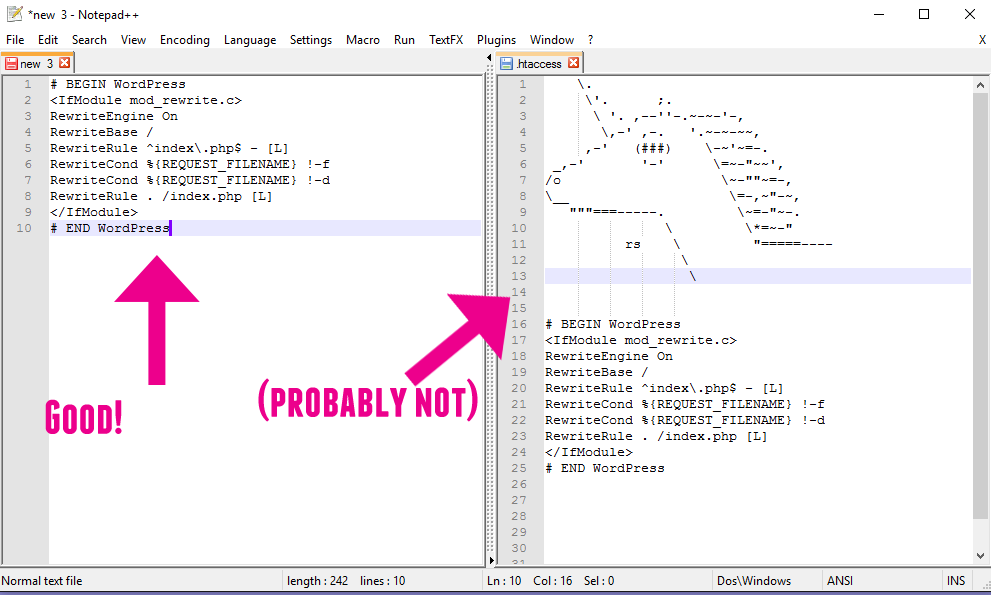Click the 'ANSI' encoding indicator in status bar
991x595 pixels.
pos(840,580)
